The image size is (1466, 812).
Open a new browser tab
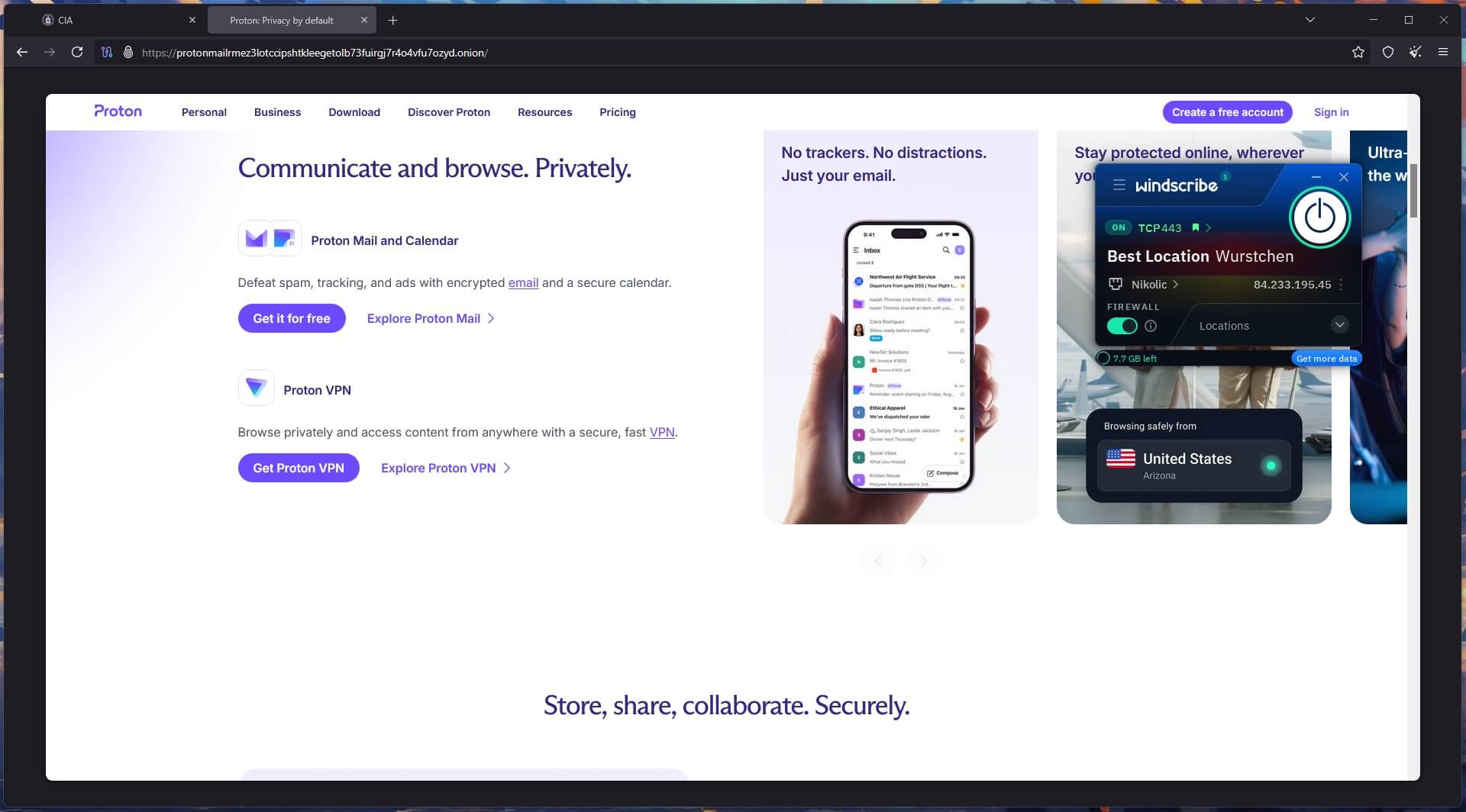pyautogui.click(x=392, y=21)
